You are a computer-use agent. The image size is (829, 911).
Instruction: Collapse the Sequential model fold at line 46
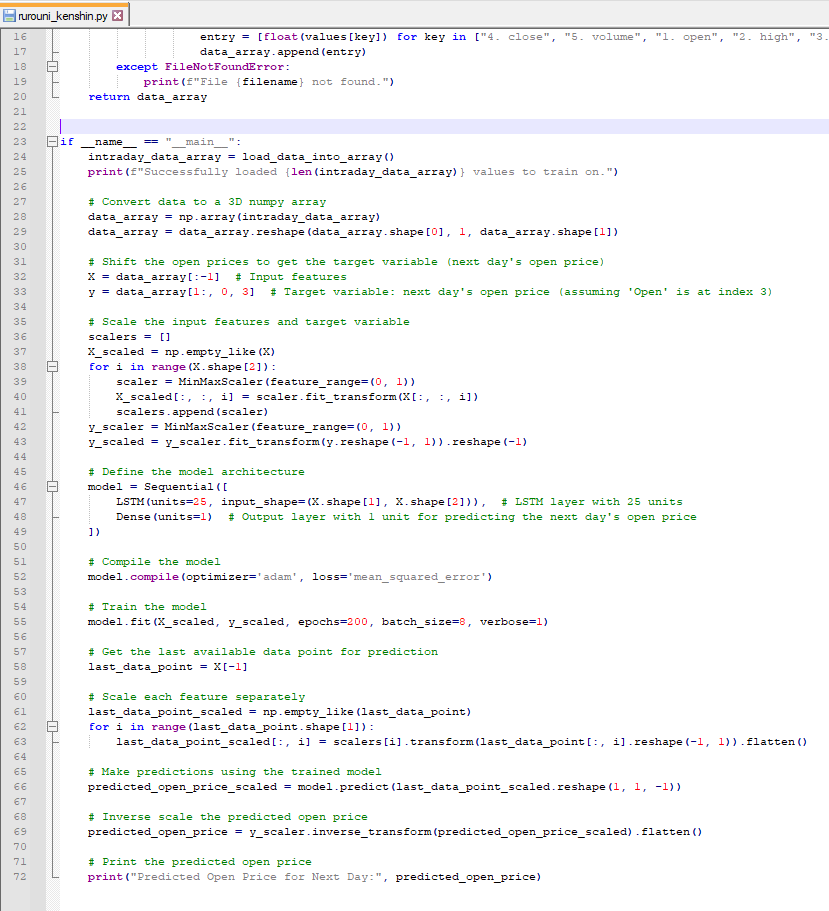click(52, 487)
